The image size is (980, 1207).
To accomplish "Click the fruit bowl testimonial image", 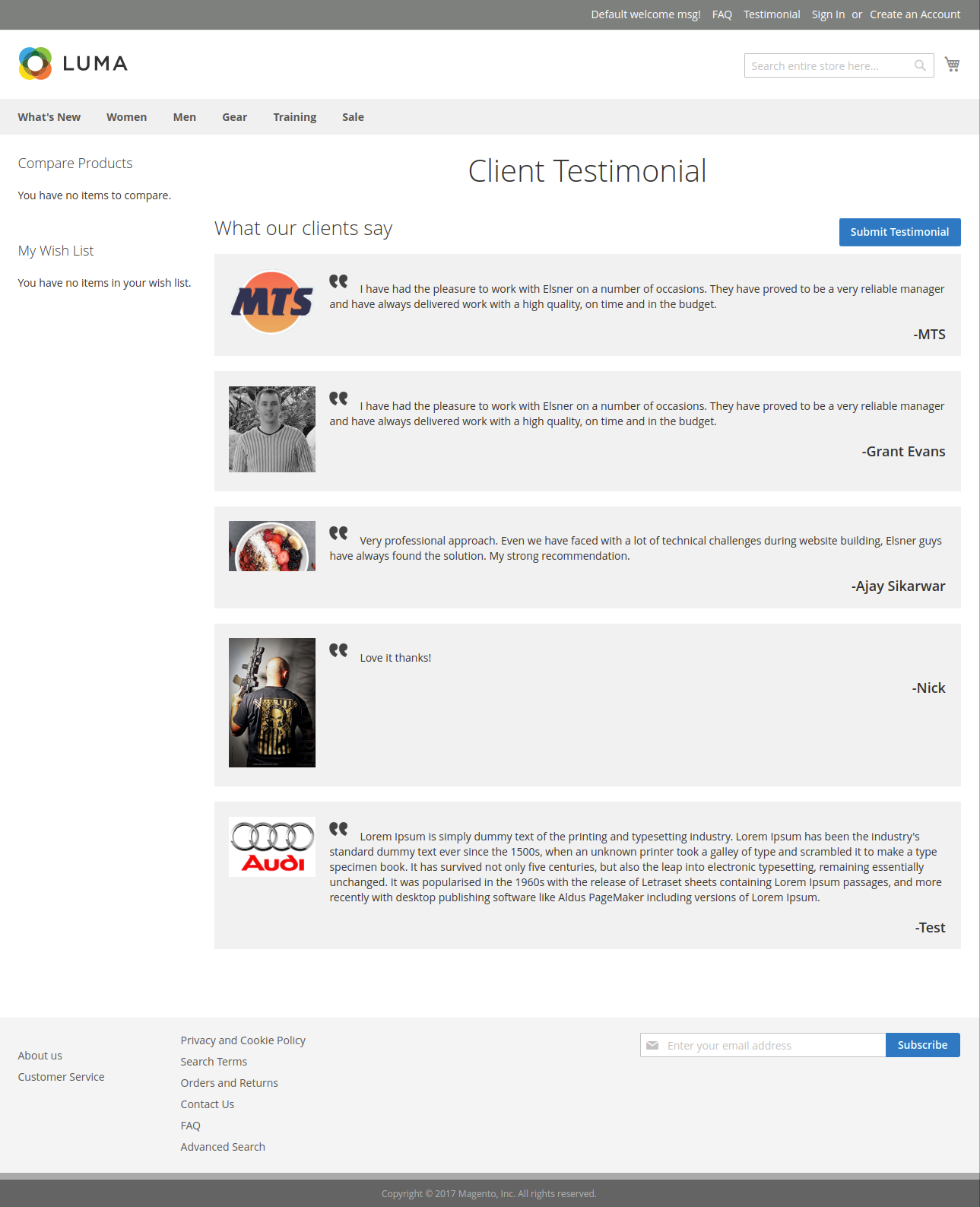I will 272,546.
